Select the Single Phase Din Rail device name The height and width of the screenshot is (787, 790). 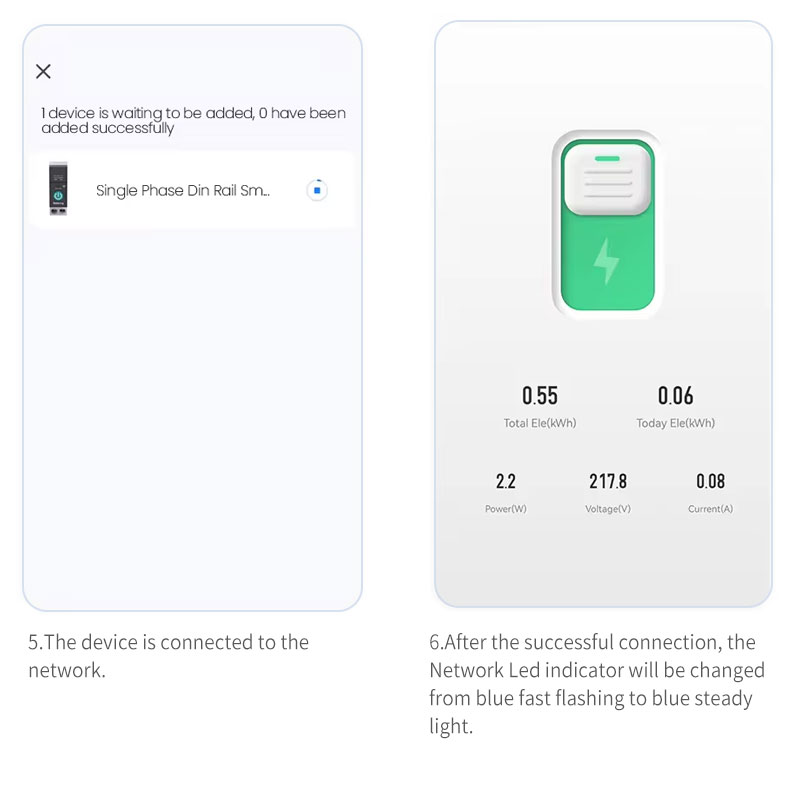183,190
